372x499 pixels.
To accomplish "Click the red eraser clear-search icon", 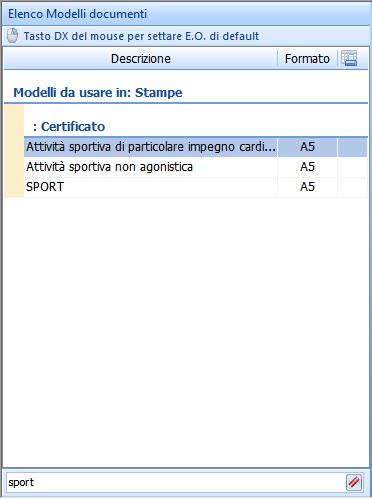I will (354, 482).
